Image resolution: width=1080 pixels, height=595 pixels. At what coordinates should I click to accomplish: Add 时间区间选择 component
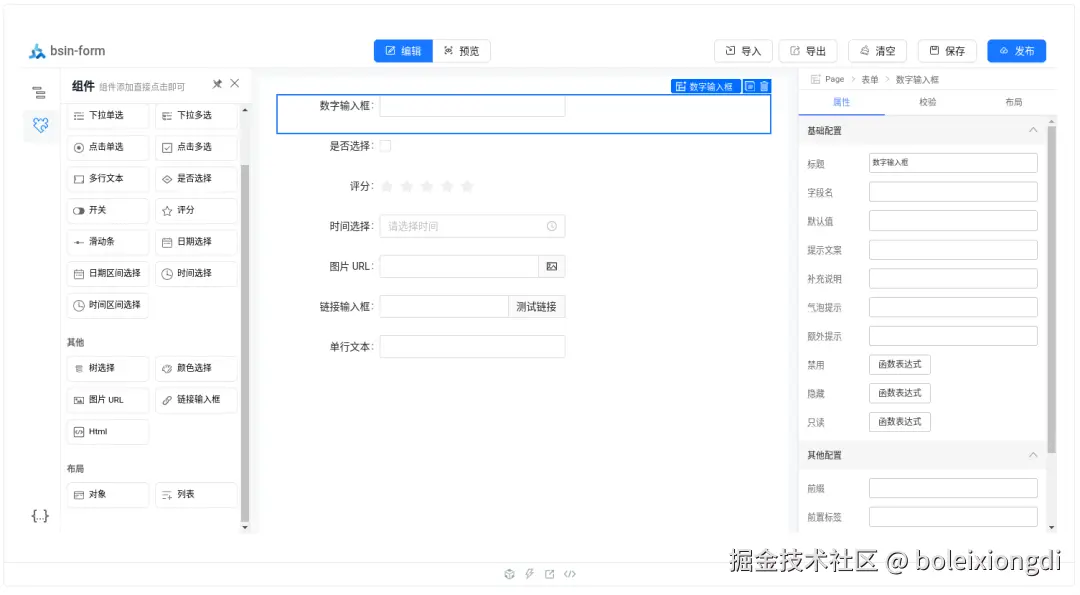(108, 305)
